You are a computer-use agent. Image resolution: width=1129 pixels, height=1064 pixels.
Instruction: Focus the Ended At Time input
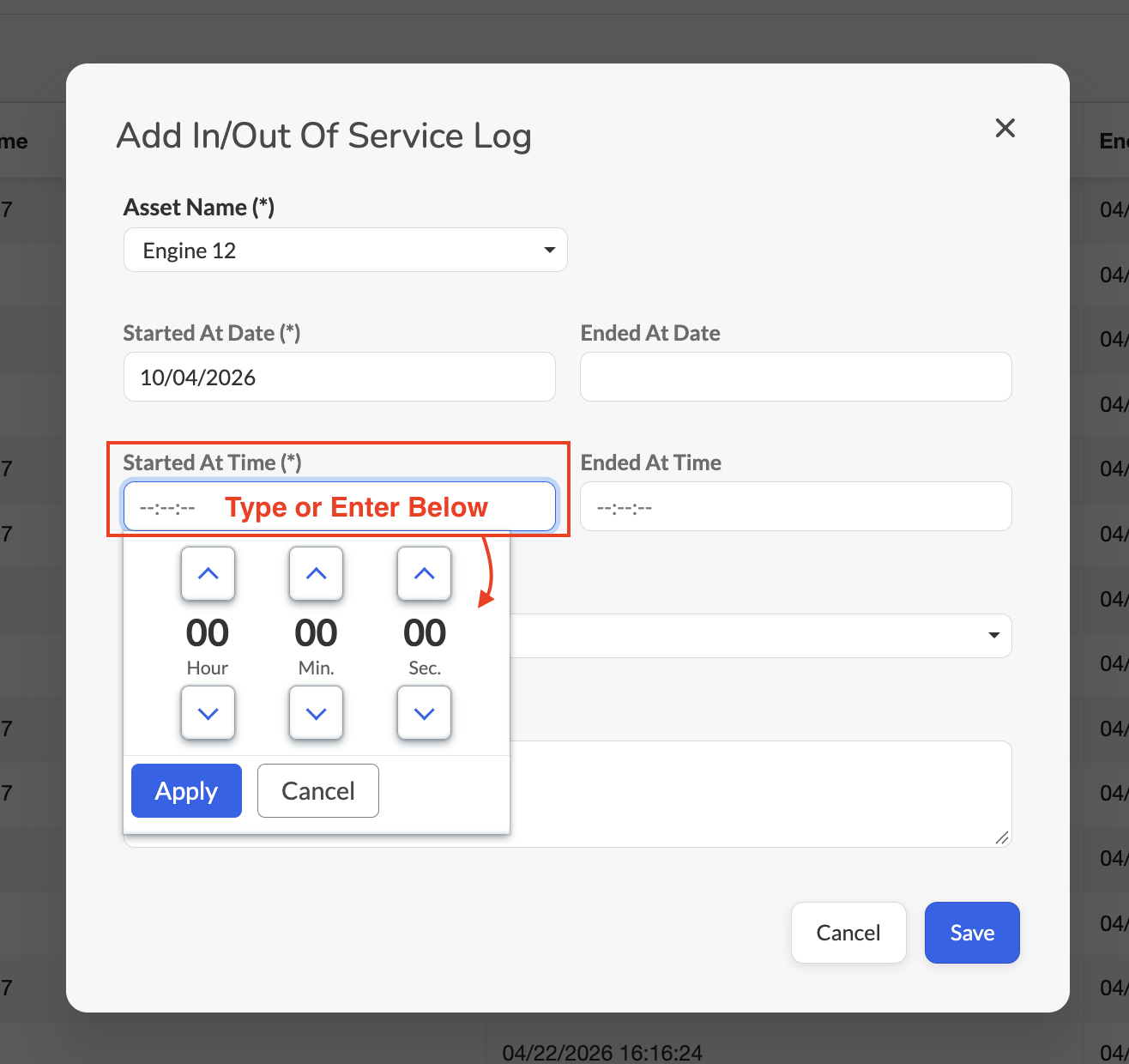point(796,506)
